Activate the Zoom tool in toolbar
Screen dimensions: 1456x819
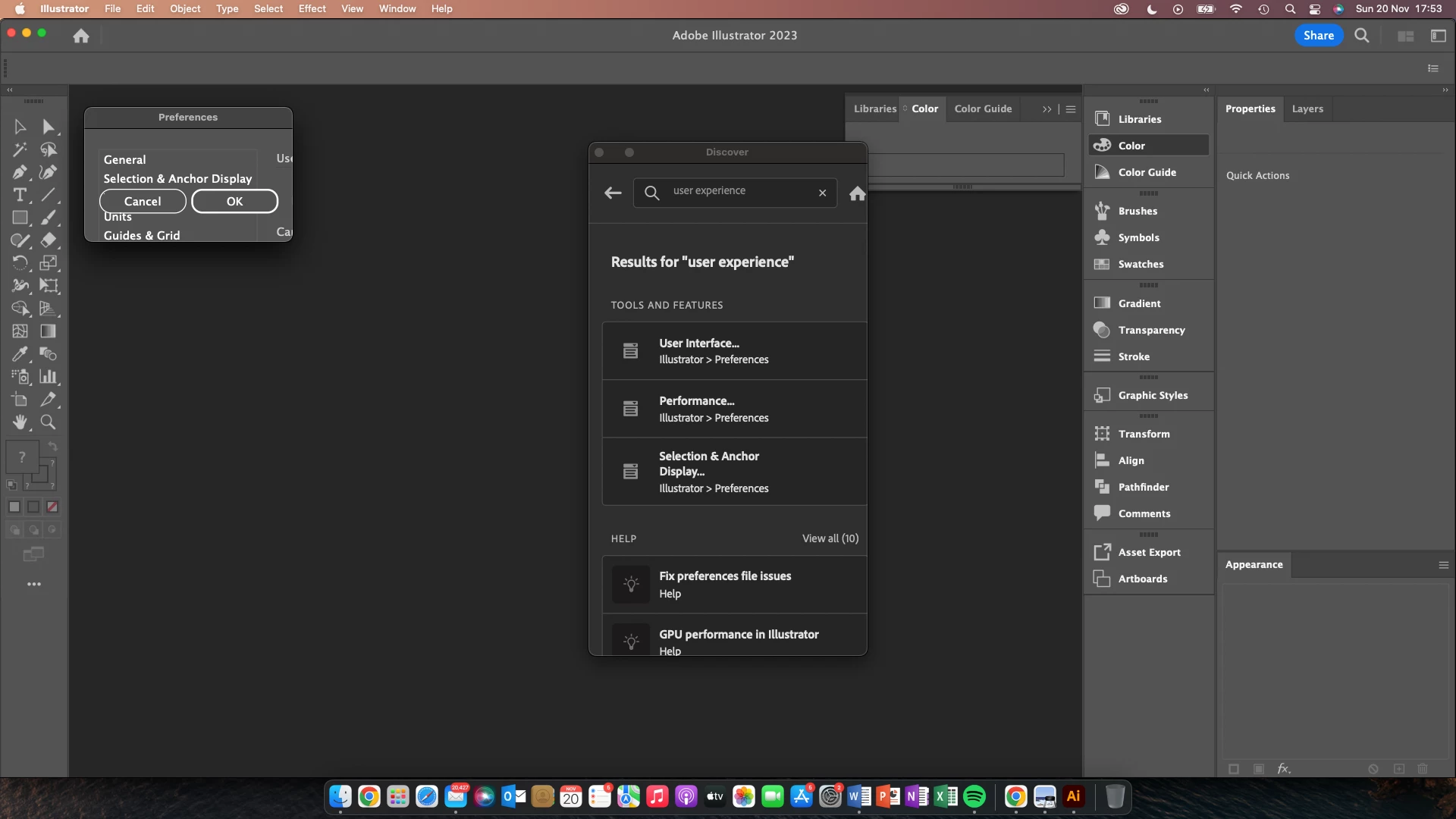[x=48, y=422]
